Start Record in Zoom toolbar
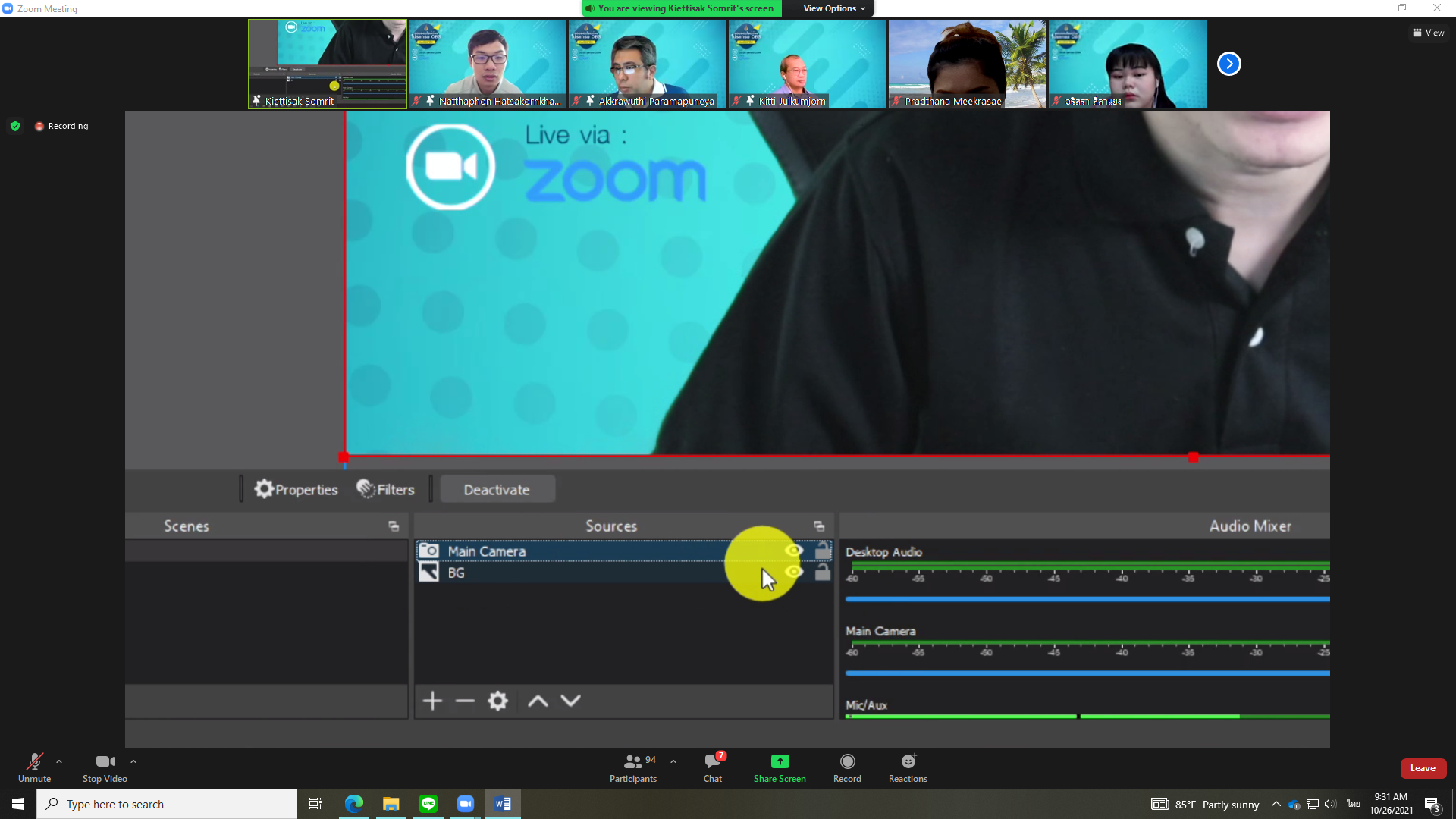Image resolution: width=1456 pixels, height=819 pixels. [x=847, y=767]
